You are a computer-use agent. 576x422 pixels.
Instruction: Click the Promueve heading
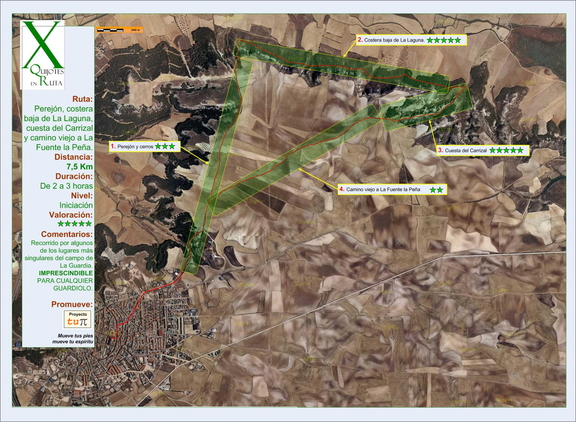coord(72,304)
